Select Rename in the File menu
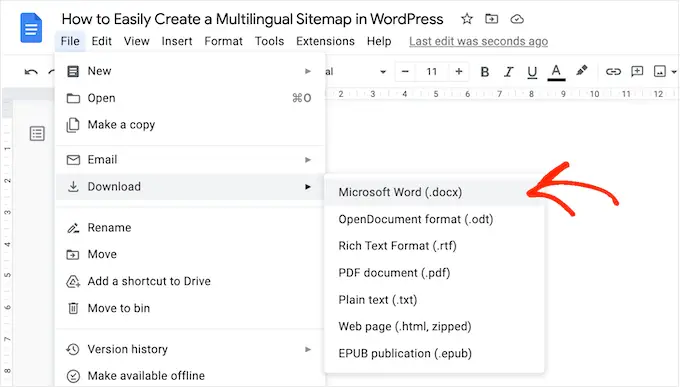The height and width of the screenshot is (387, 680). 190,228
